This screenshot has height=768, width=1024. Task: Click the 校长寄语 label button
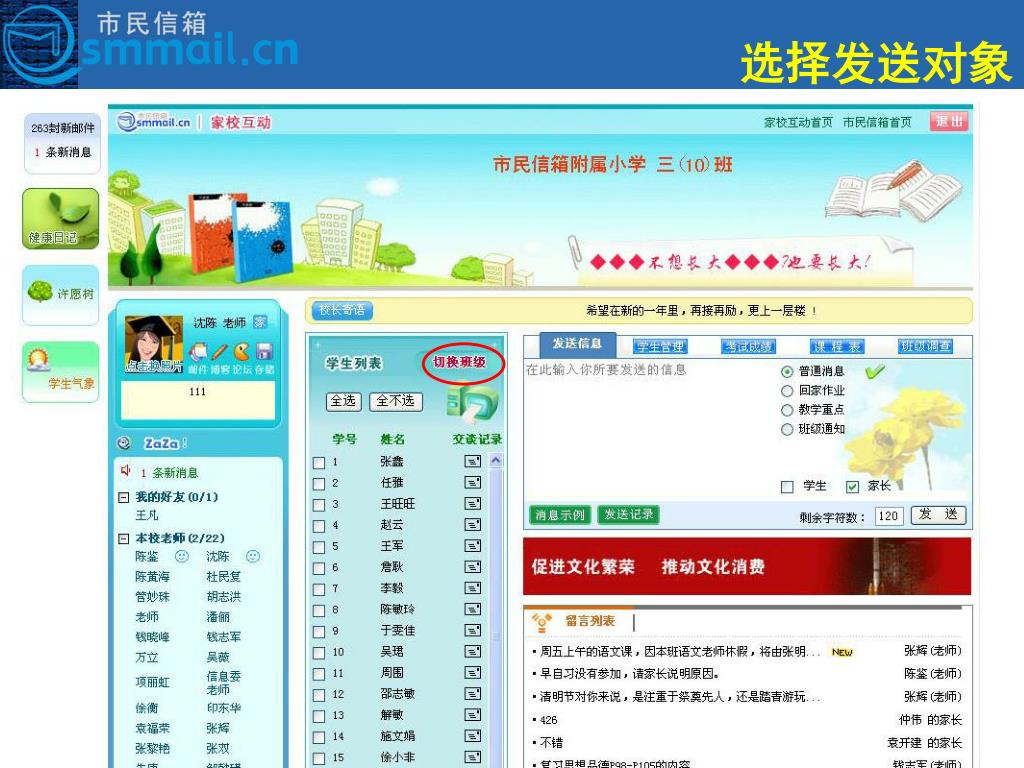pyautogui.click(x=343, y=310)
